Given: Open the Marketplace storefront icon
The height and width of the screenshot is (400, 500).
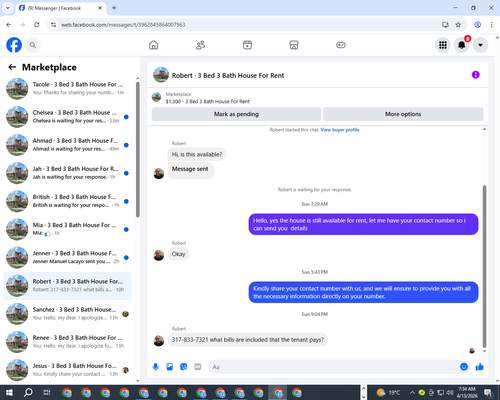Looking at the screenshot, I should [x=294, y=45].
